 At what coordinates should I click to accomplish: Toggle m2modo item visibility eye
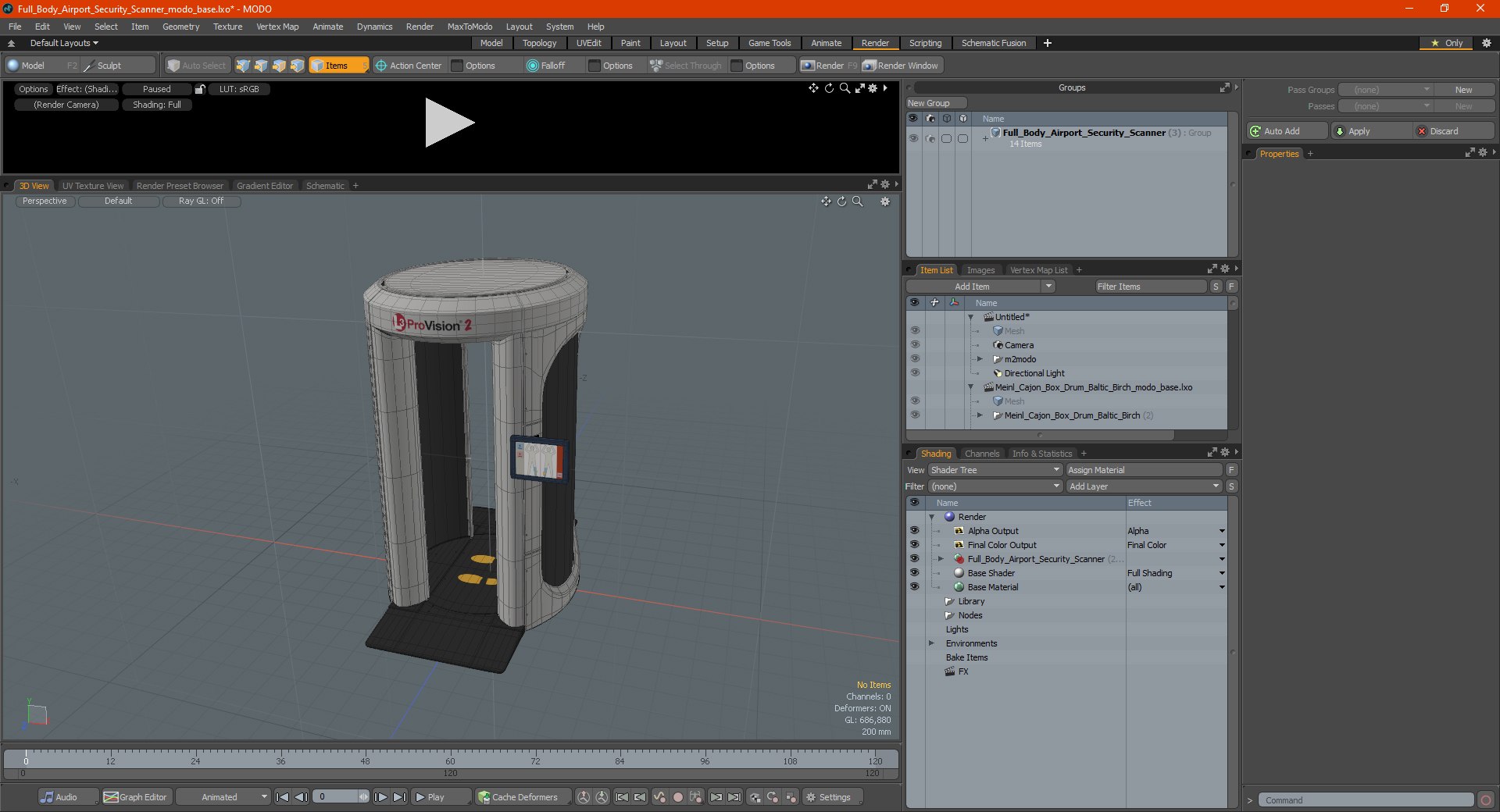pyautogui.click(x=915, y=359)
